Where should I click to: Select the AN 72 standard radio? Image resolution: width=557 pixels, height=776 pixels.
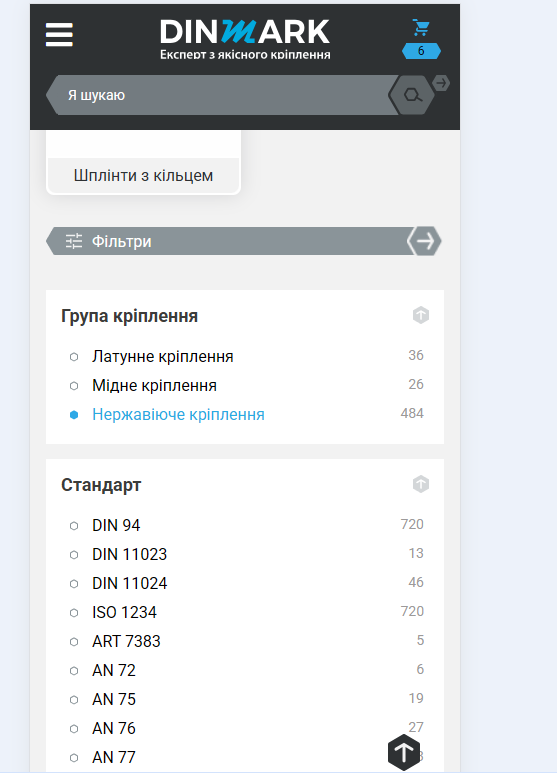pos(74,671)
